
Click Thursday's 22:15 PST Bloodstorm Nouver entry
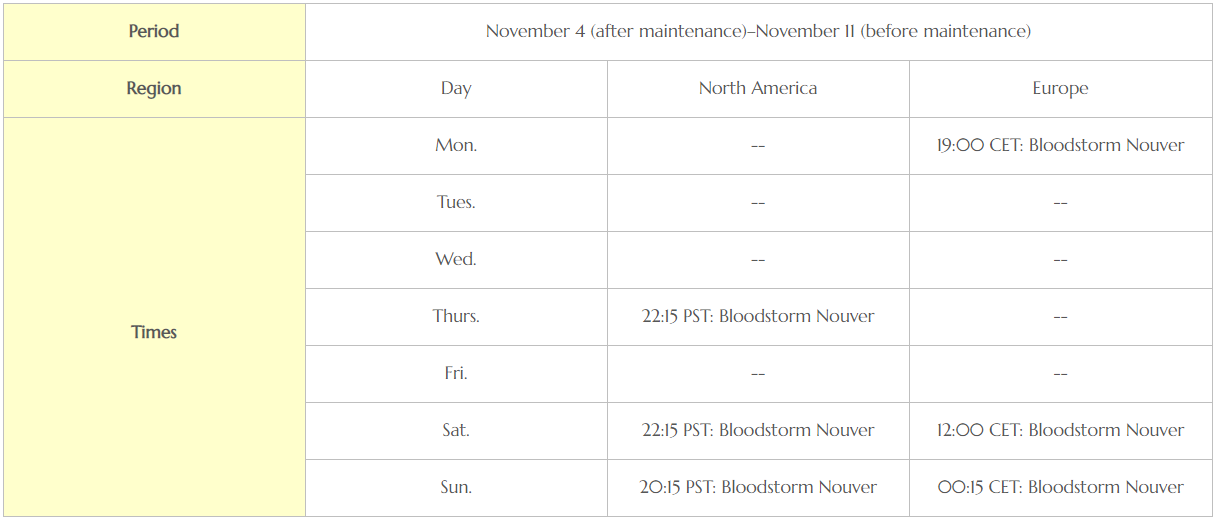[758, 317]
